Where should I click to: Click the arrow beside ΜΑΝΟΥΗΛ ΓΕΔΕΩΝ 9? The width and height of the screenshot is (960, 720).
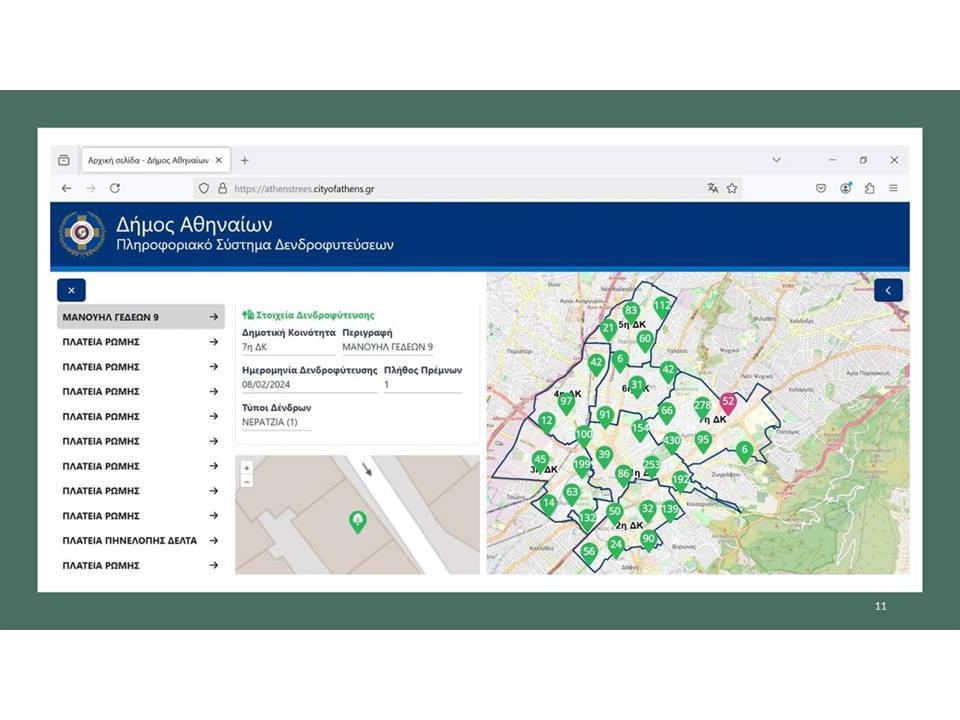(214, 317)
